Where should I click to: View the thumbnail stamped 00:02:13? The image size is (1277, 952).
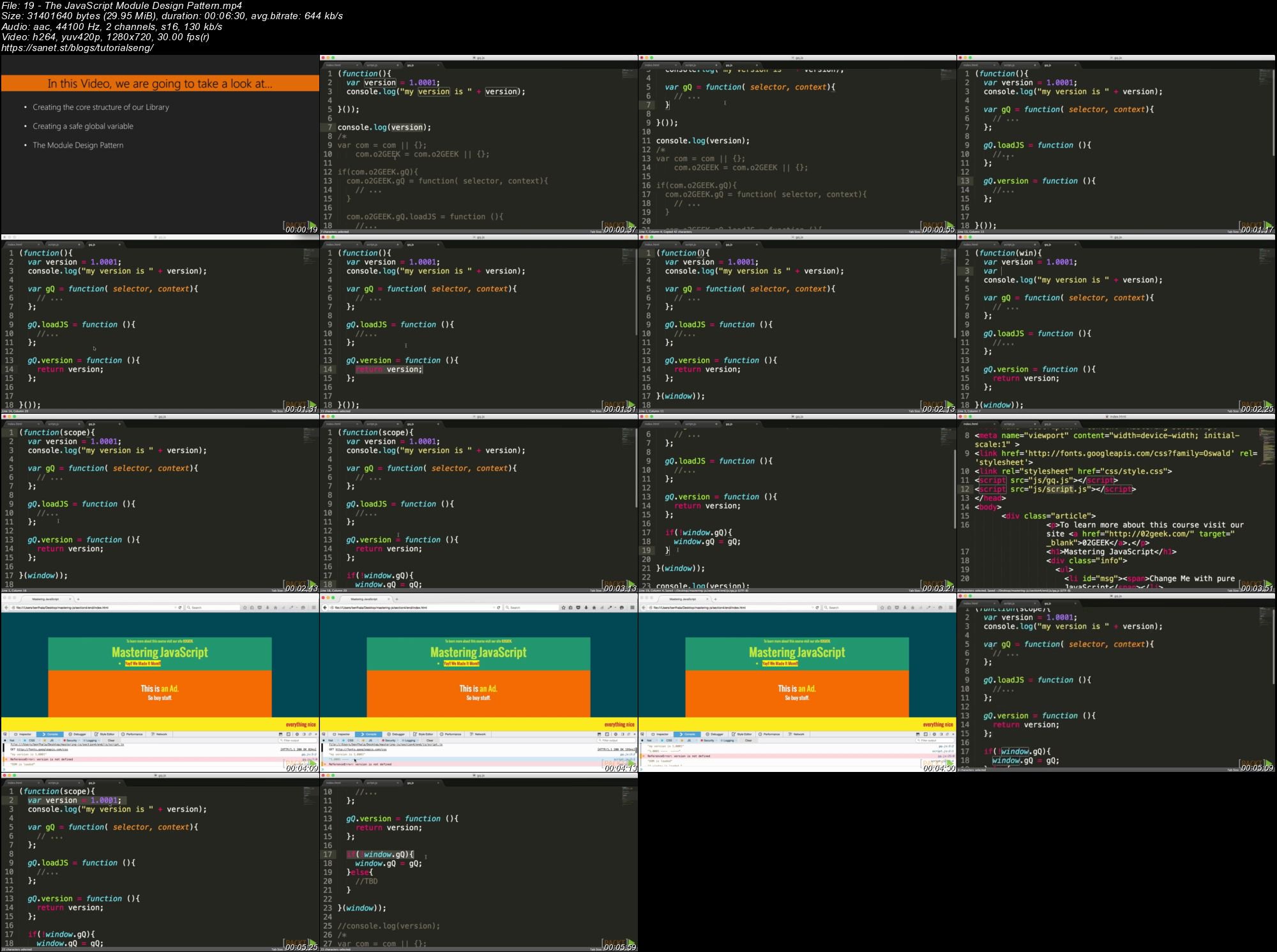pyautogui.click(x=797, y=324)
